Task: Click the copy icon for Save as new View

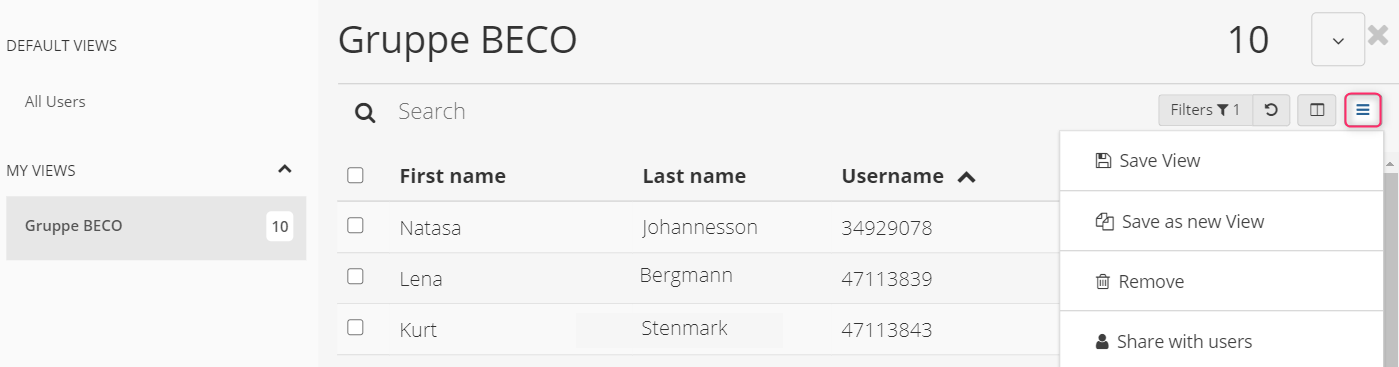Action: click(x=1104, y=222)
